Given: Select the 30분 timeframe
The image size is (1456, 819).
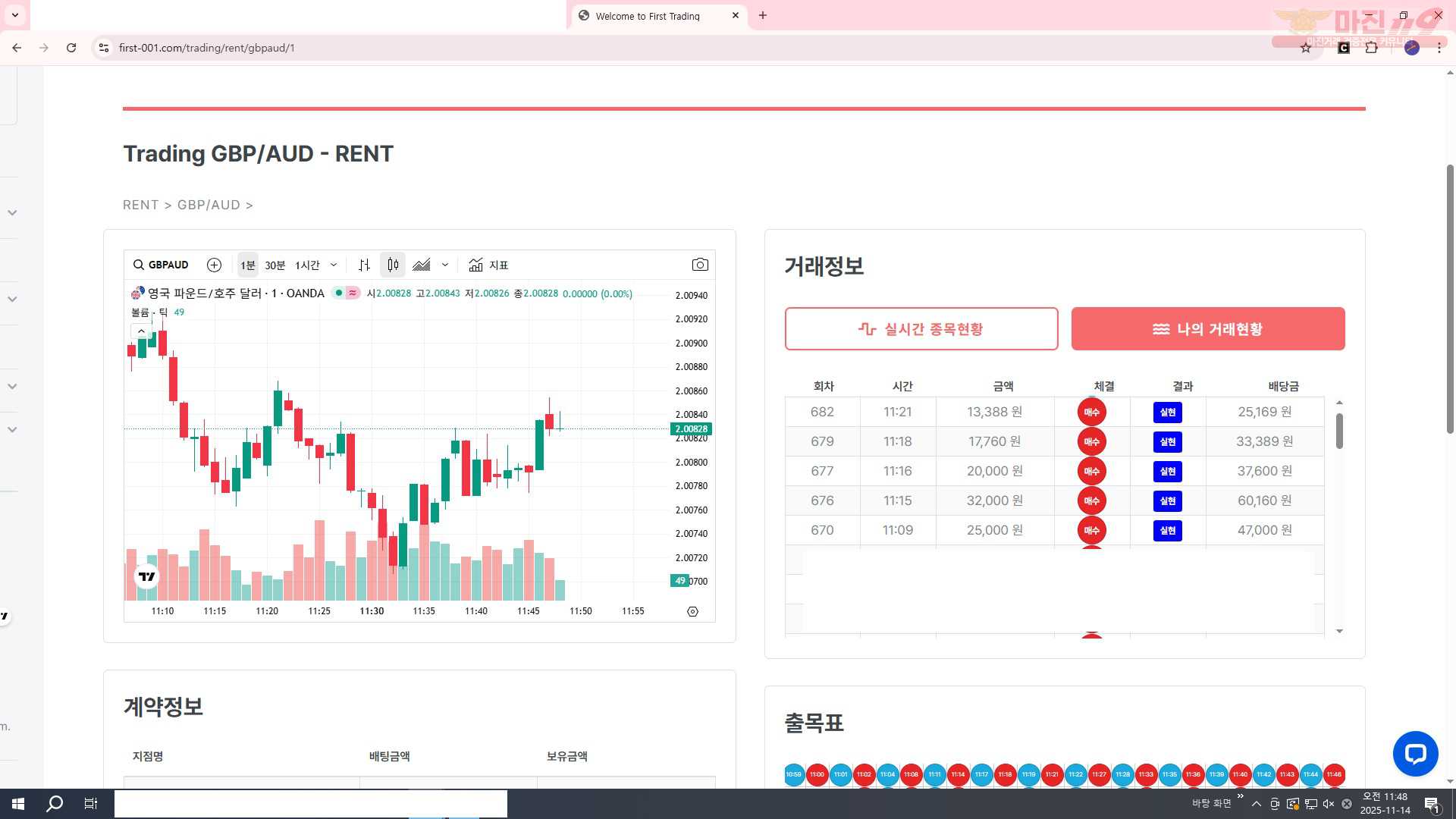Looking at the screenshot, I should coord(275,265).
